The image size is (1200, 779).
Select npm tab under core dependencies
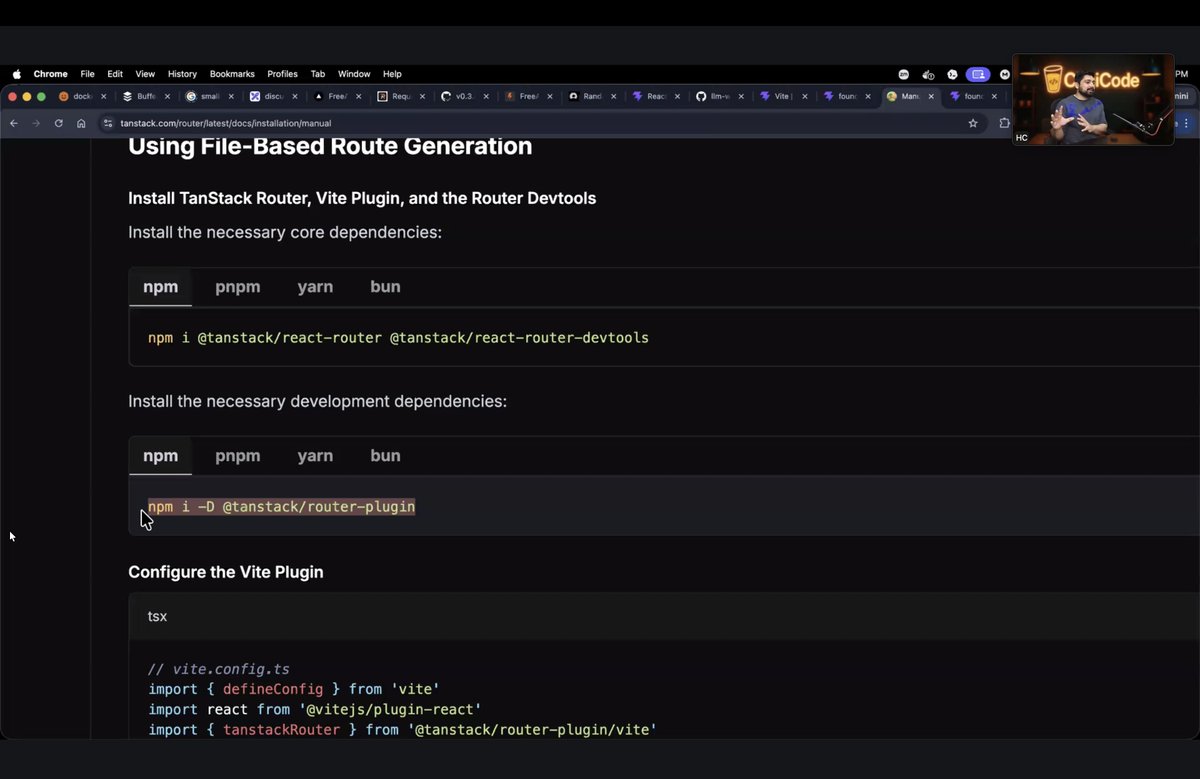click(x=160, y=287)
